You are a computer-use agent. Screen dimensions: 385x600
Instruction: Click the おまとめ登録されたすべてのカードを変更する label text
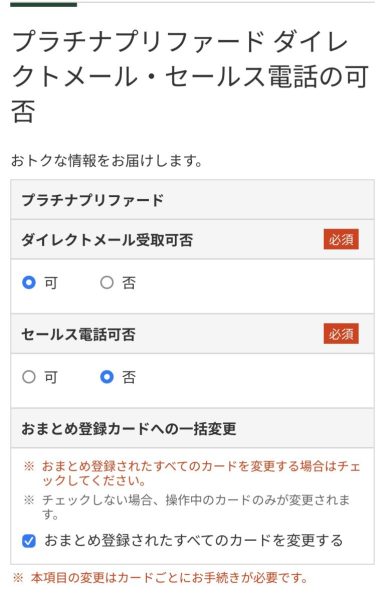point(193,541)
